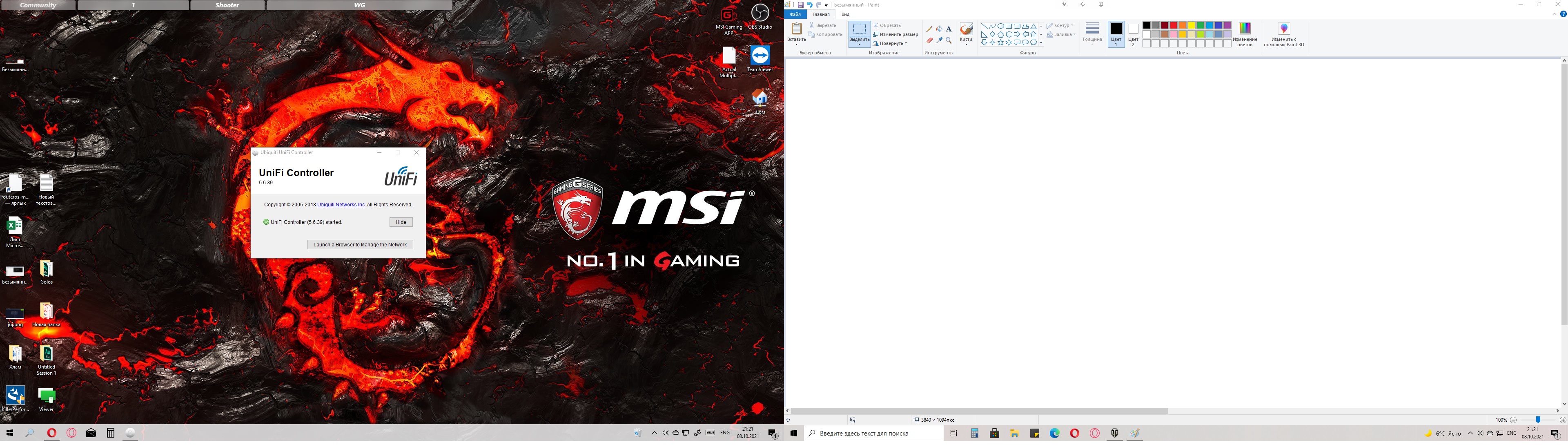The height and width of the screenshot is (447, 1568).
Task: Open the Rotate (Повернуть) dropdown
Action: tap(891, 43)
